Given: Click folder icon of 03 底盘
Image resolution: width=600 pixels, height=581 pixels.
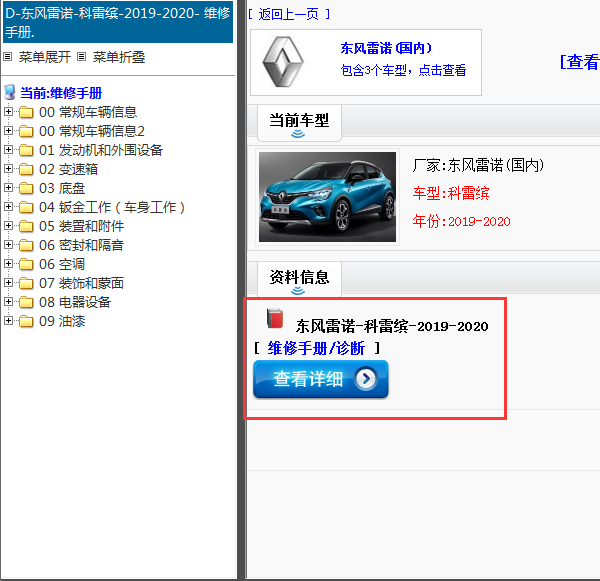Looking at the screenshot, I should click(26, 188).
